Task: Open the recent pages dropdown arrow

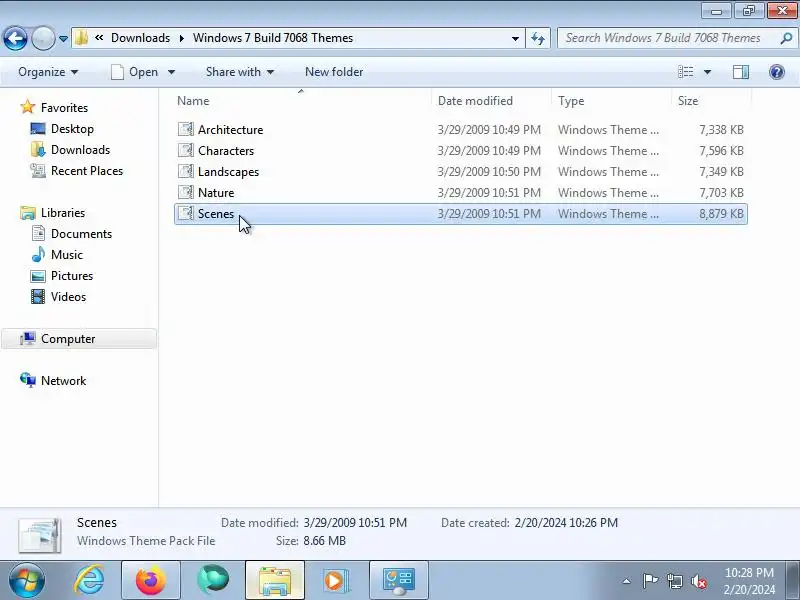Action: (x=63, y=38)
